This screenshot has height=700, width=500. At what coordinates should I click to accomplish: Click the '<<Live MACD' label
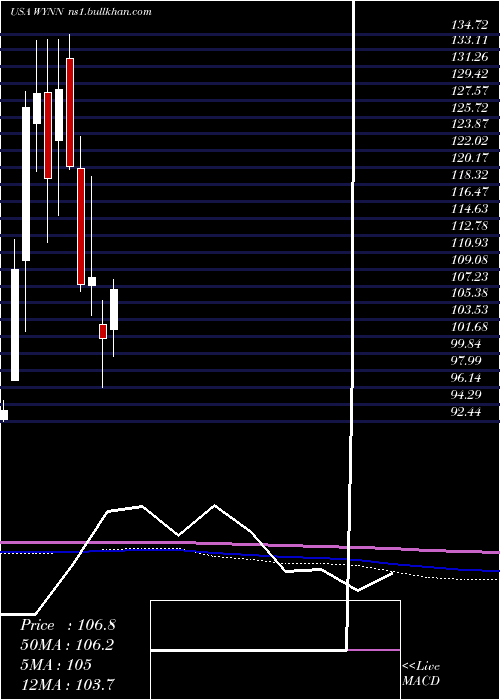pos(421,674)
